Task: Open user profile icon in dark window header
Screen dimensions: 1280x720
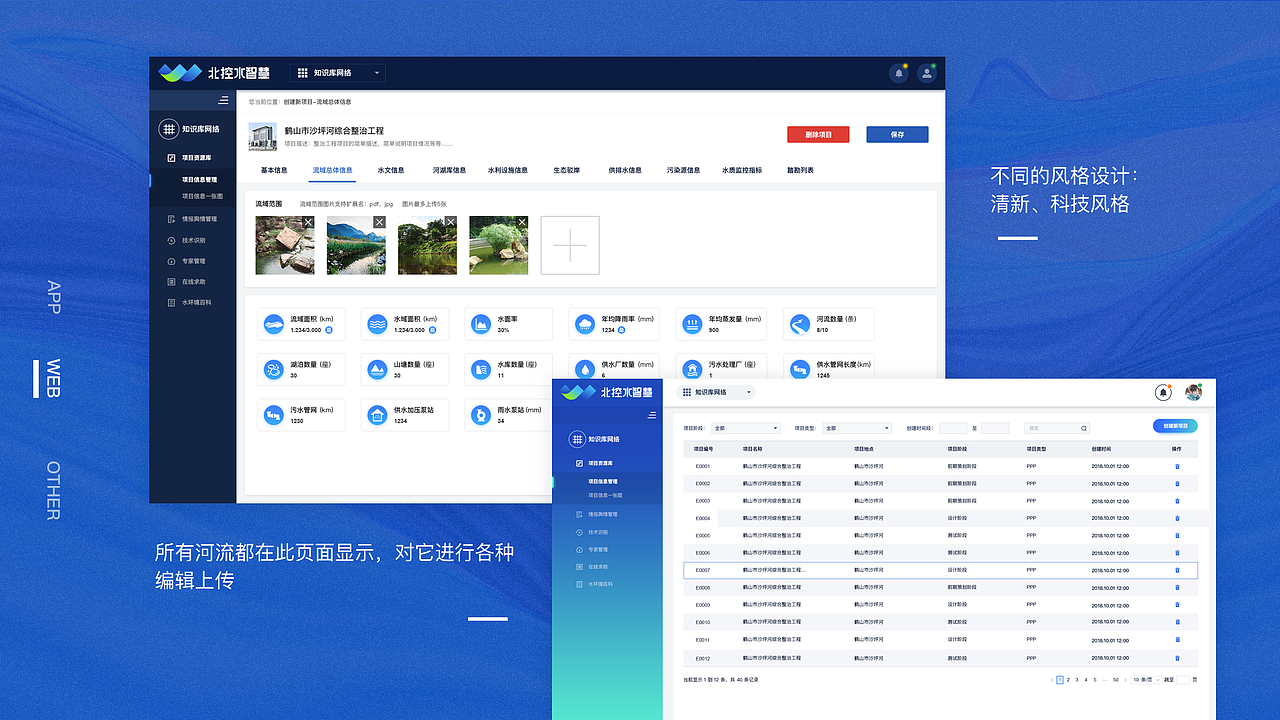Action: coord(927,73)
